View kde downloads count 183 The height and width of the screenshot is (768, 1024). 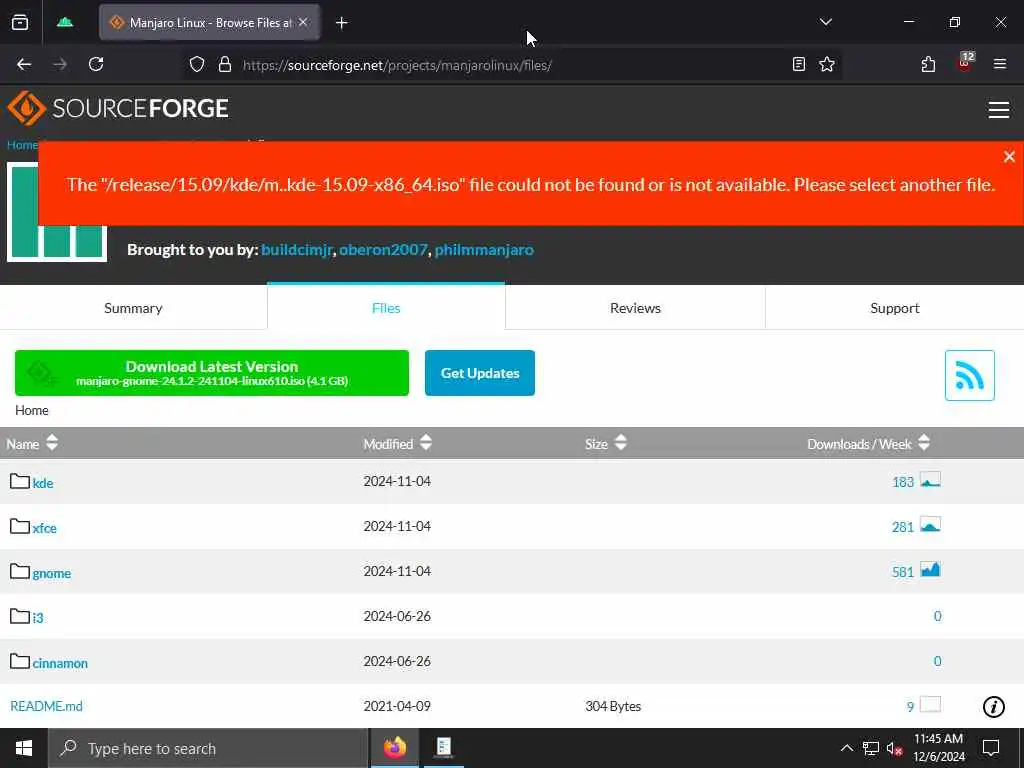tap(903, 482)
